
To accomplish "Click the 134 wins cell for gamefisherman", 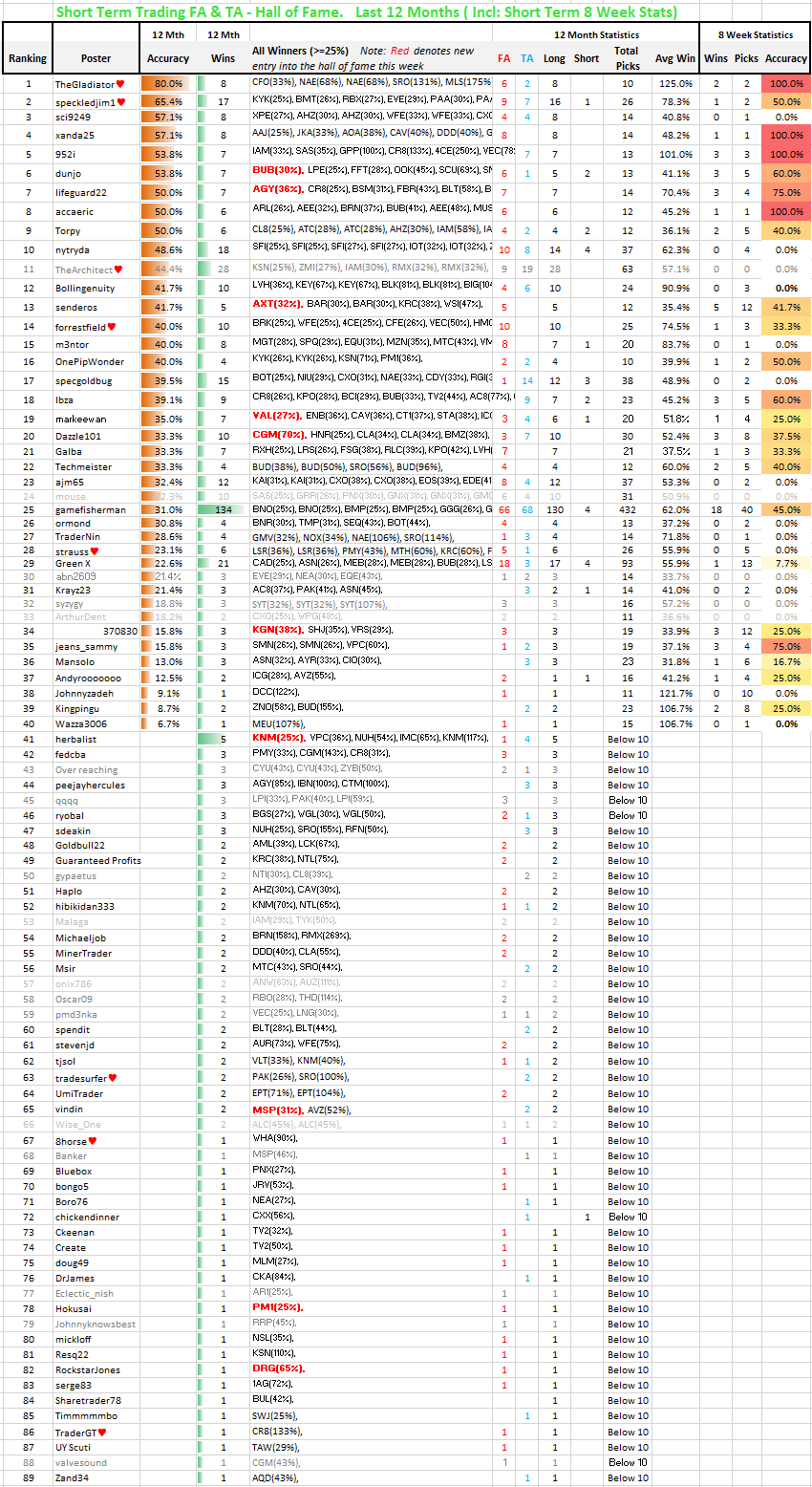I will click(x=223, y=510).
